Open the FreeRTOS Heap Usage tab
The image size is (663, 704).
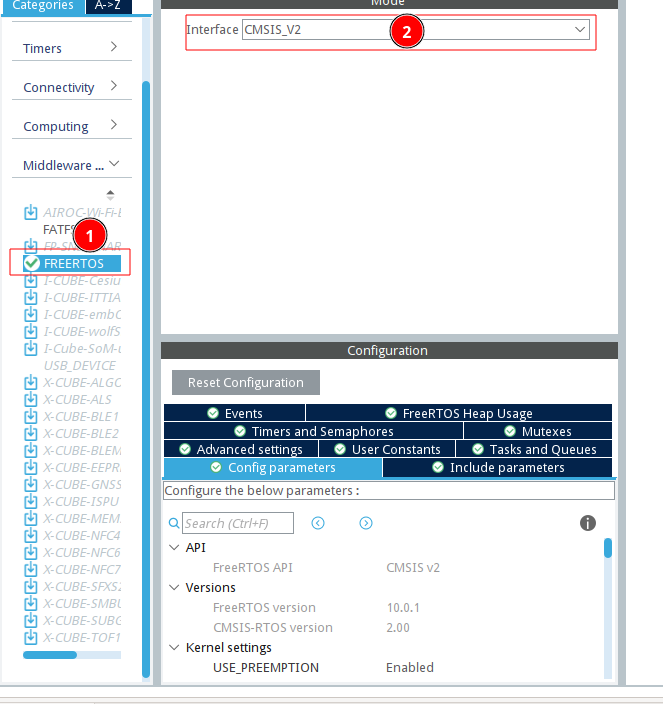pos(459,413)
